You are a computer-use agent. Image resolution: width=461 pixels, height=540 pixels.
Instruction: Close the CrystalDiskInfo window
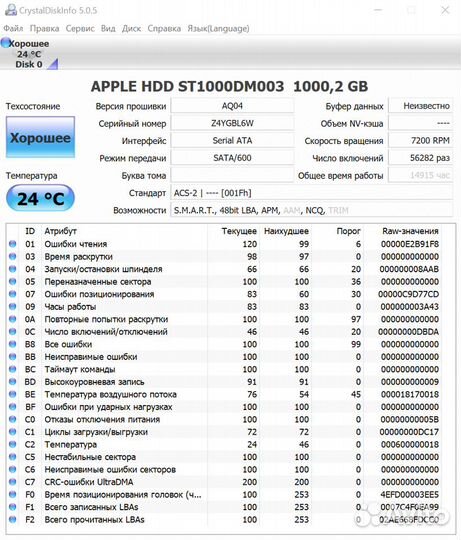pyautogui.click(x=445, y=10)
